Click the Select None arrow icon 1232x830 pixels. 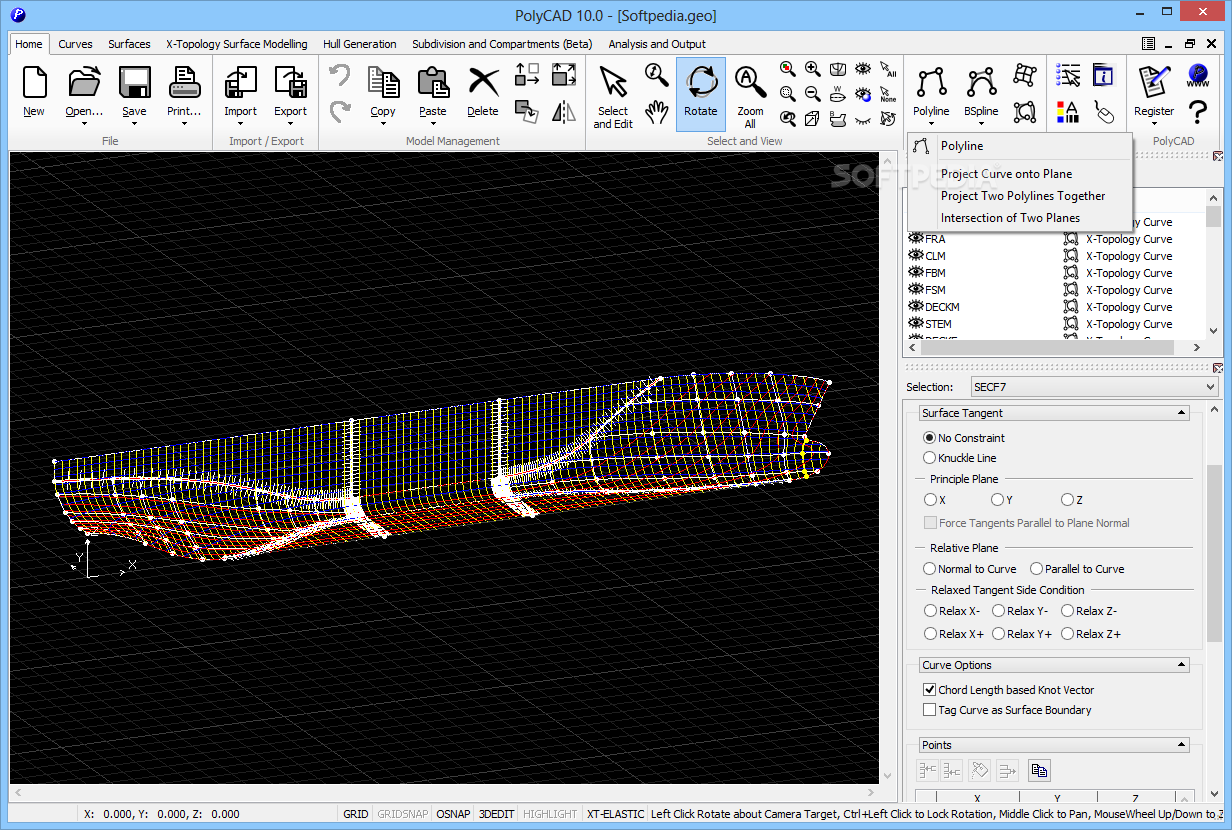(888, 94)
